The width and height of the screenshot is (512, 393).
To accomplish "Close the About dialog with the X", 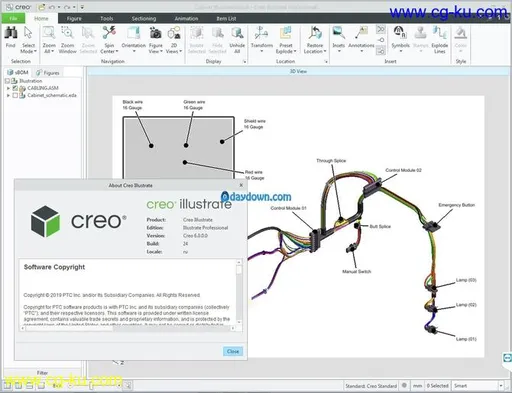I will click(241, 185).
